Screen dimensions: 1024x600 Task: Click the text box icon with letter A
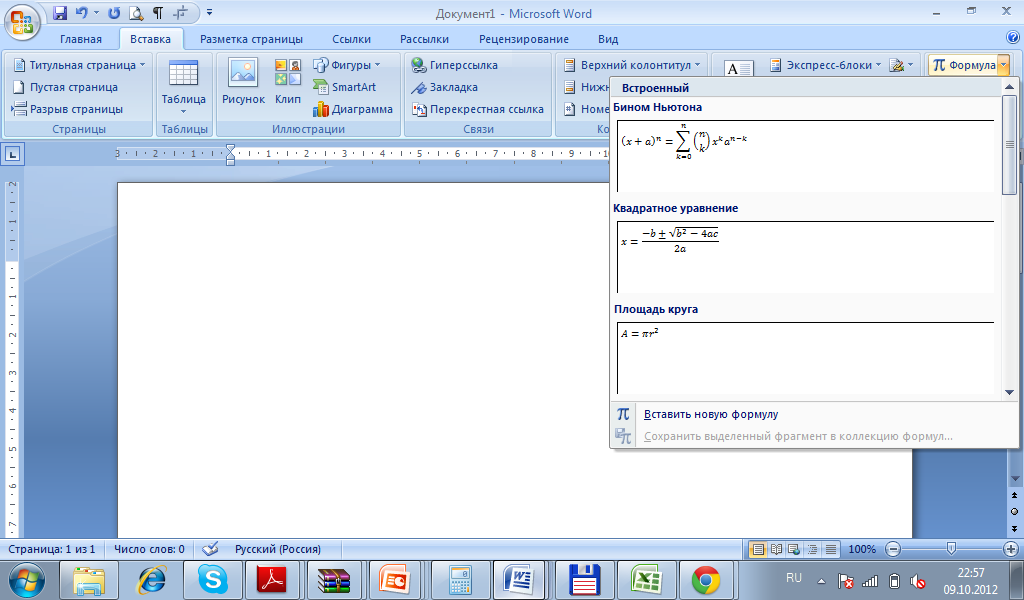tap(739, 69)
